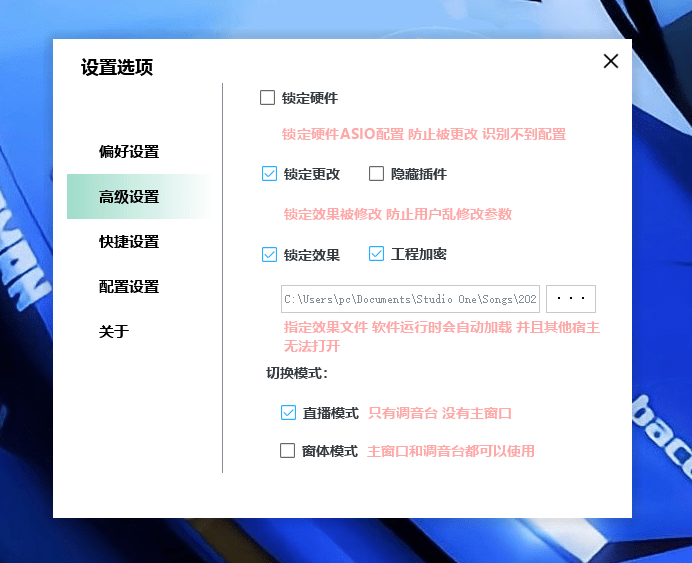The image size is (692, 563).
Task: Enable the 锁定硬件 checkbox
Action: 267,98
